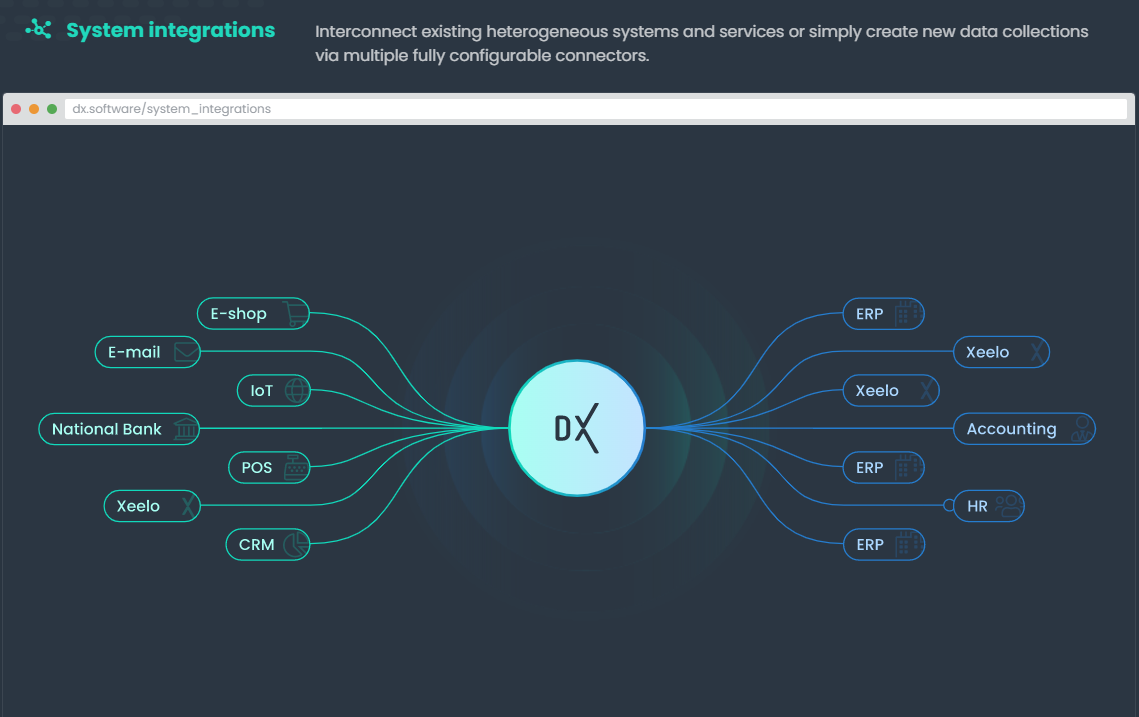Click the CRM pie chart icon
Screen dimensions: 1139x717
pyautogui.click(x=294, y=544)
